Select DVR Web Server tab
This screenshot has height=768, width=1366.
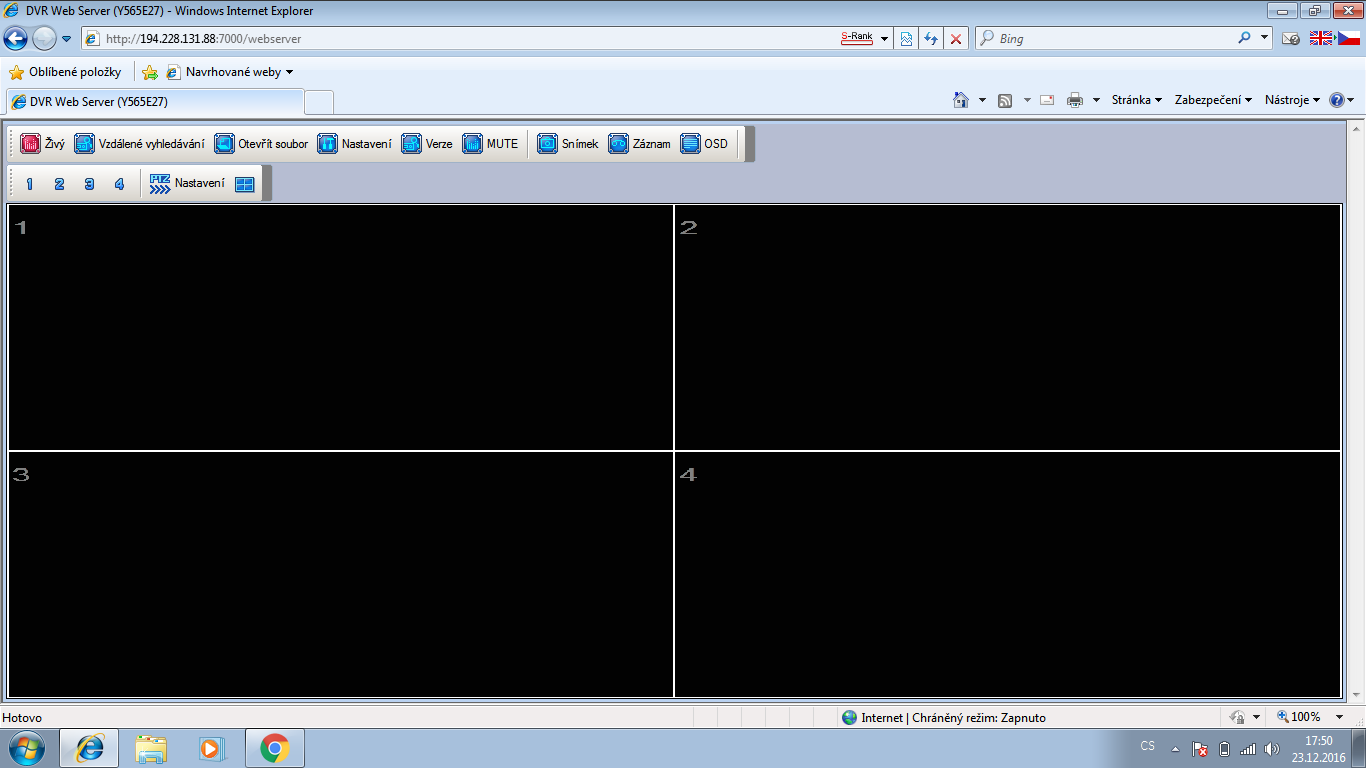point(155,102)
